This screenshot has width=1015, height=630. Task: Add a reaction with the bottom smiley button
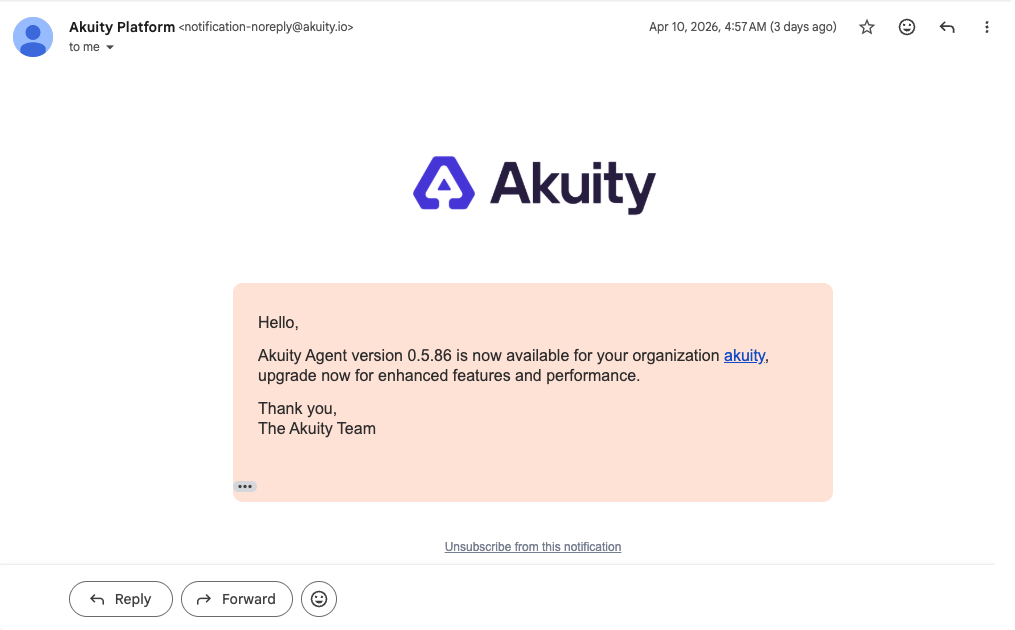click(318, 598)
